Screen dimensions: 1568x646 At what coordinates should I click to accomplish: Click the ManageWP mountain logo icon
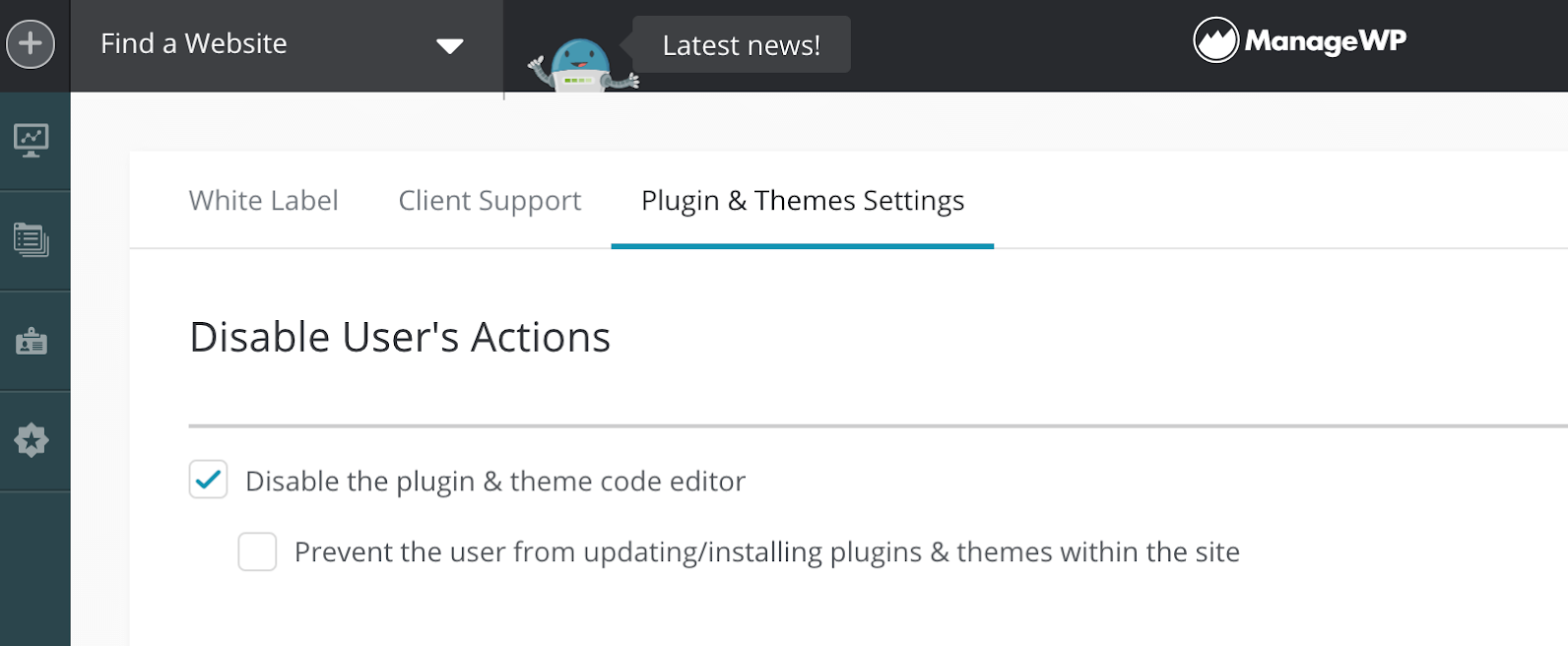[x=1215, y=41]
